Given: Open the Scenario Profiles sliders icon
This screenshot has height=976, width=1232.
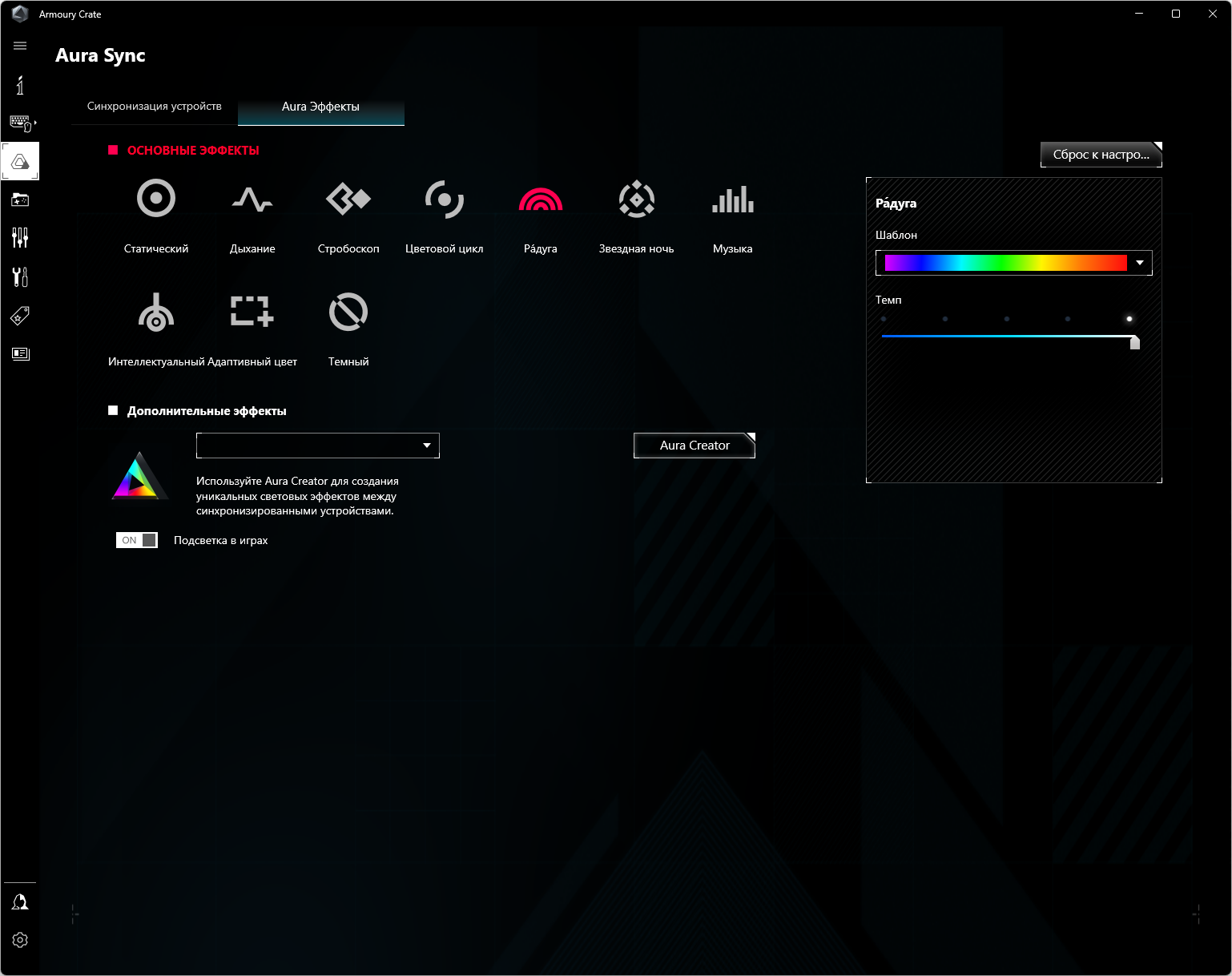Looking at the screenshot, I should coord(20,238).
